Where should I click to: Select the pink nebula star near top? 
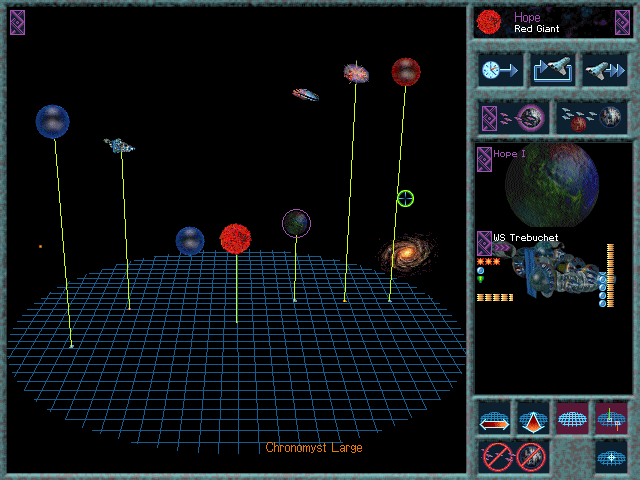coord(356,73)
